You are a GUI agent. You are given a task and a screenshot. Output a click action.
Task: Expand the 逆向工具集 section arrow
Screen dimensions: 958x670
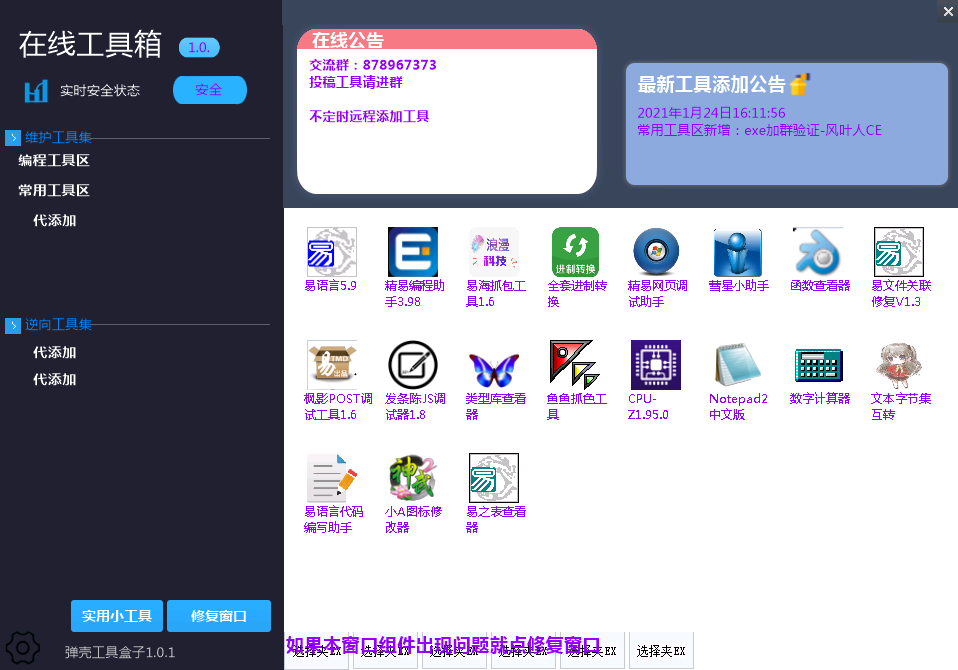tap(13, 326)
